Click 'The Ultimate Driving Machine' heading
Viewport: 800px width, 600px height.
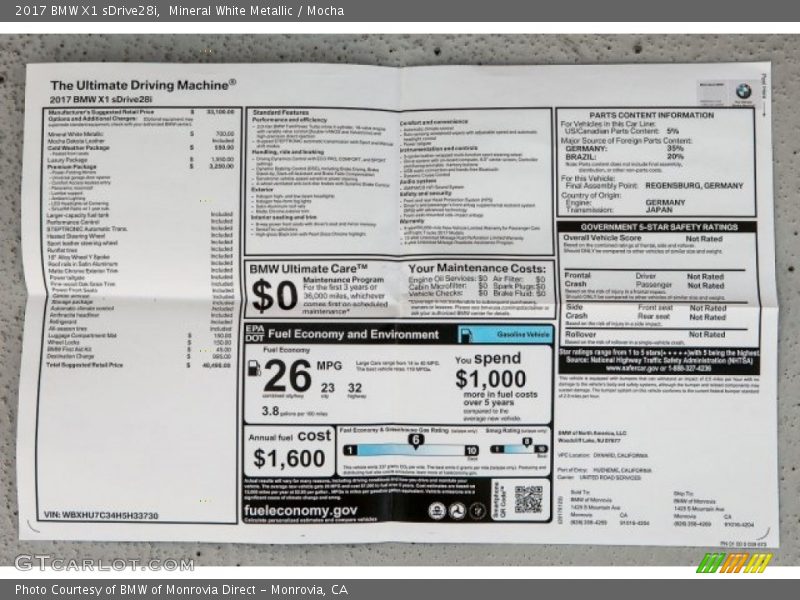coord(143,85)
